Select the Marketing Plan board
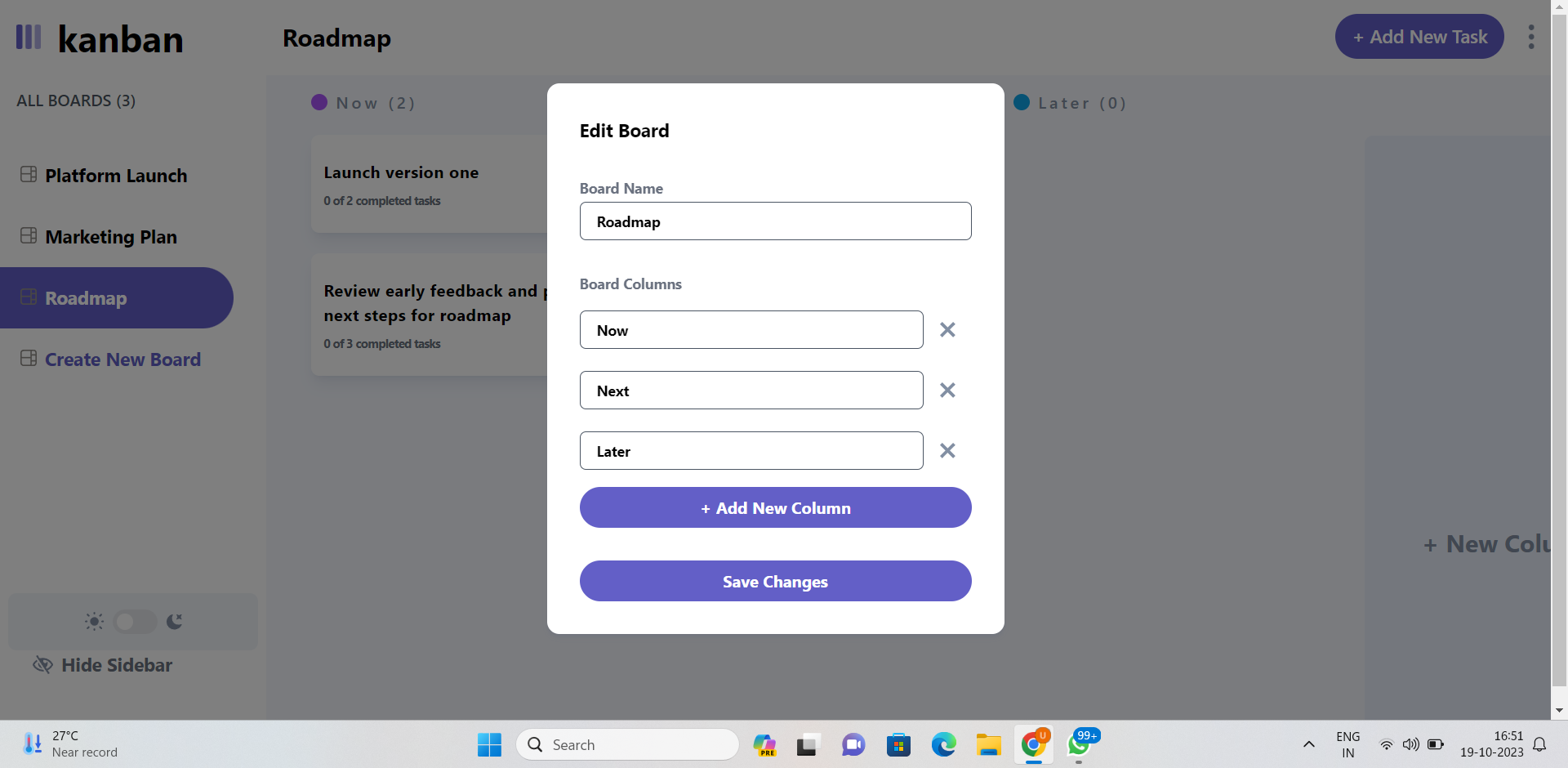Screen dimensions: 1568x768 click(111, 236)
